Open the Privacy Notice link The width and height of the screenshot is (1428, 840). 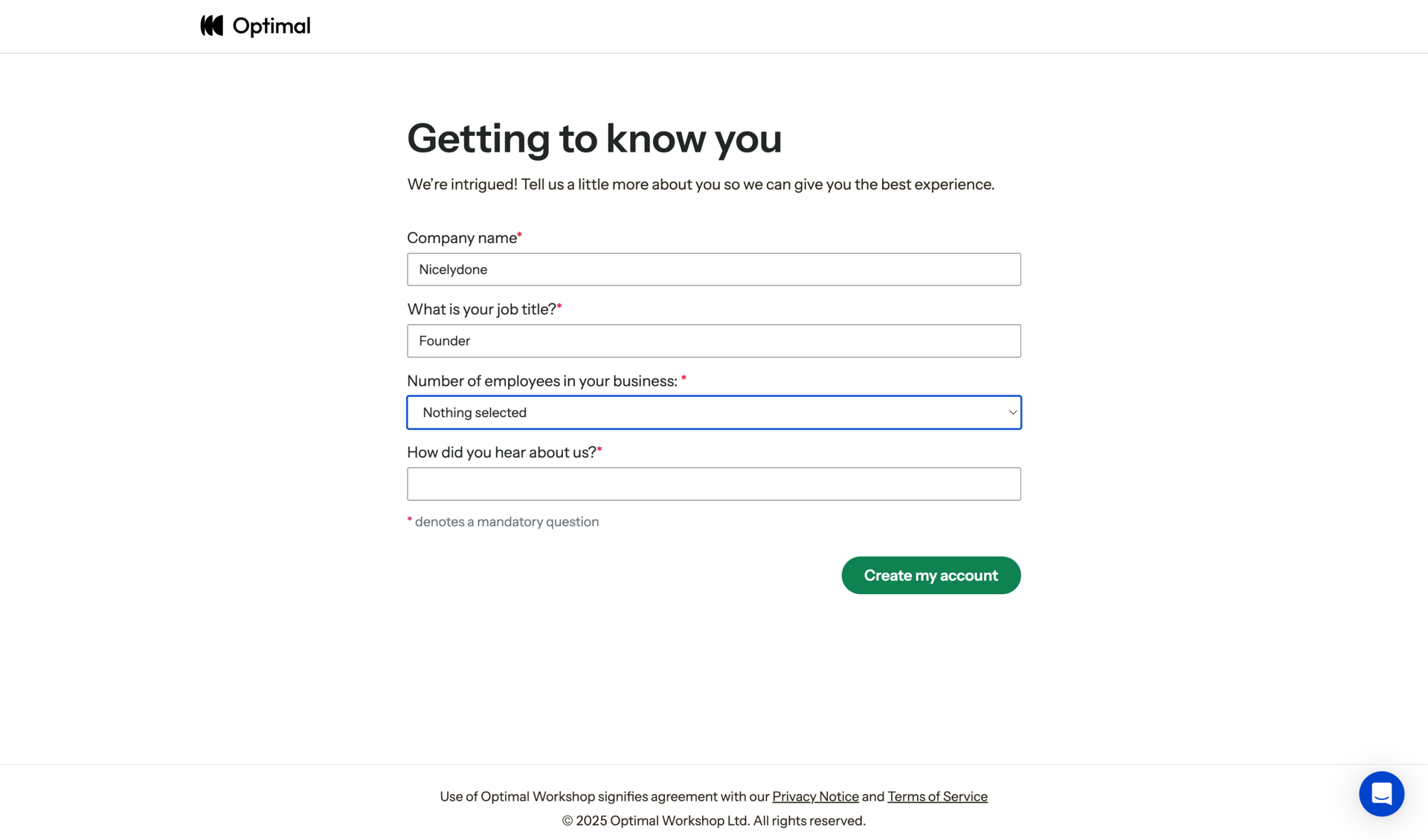coord(815,797)
